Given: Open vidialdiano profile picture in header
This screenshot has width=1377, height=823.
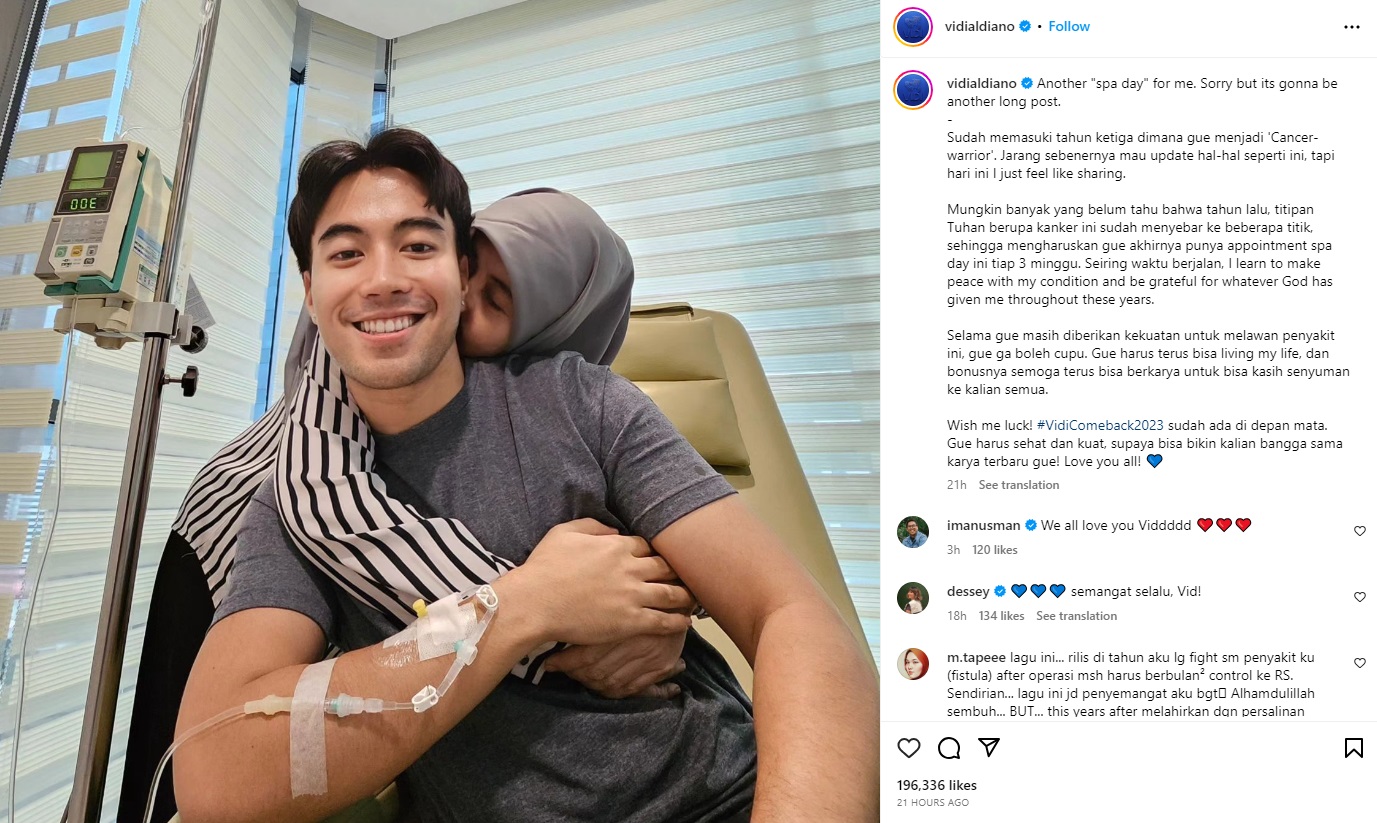Looking at the screenshot, I should [914, 27].
